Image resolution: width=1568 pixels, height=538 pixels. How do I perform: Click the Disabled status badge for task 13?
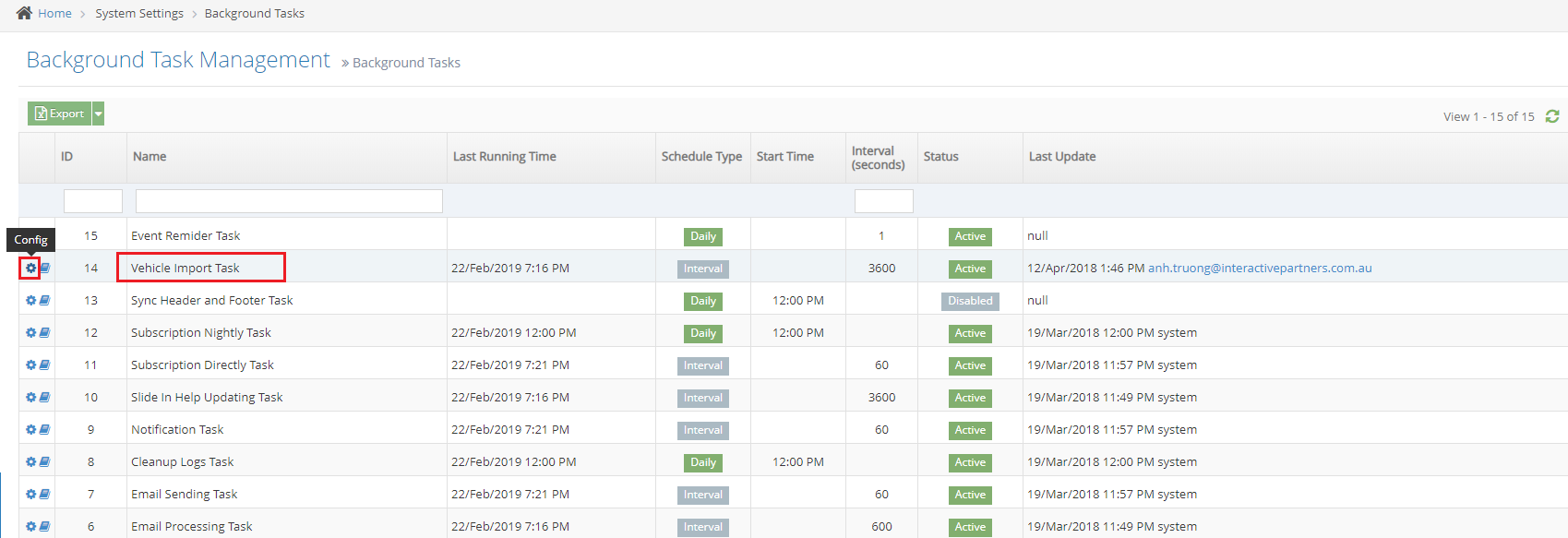tap(970, 301)
